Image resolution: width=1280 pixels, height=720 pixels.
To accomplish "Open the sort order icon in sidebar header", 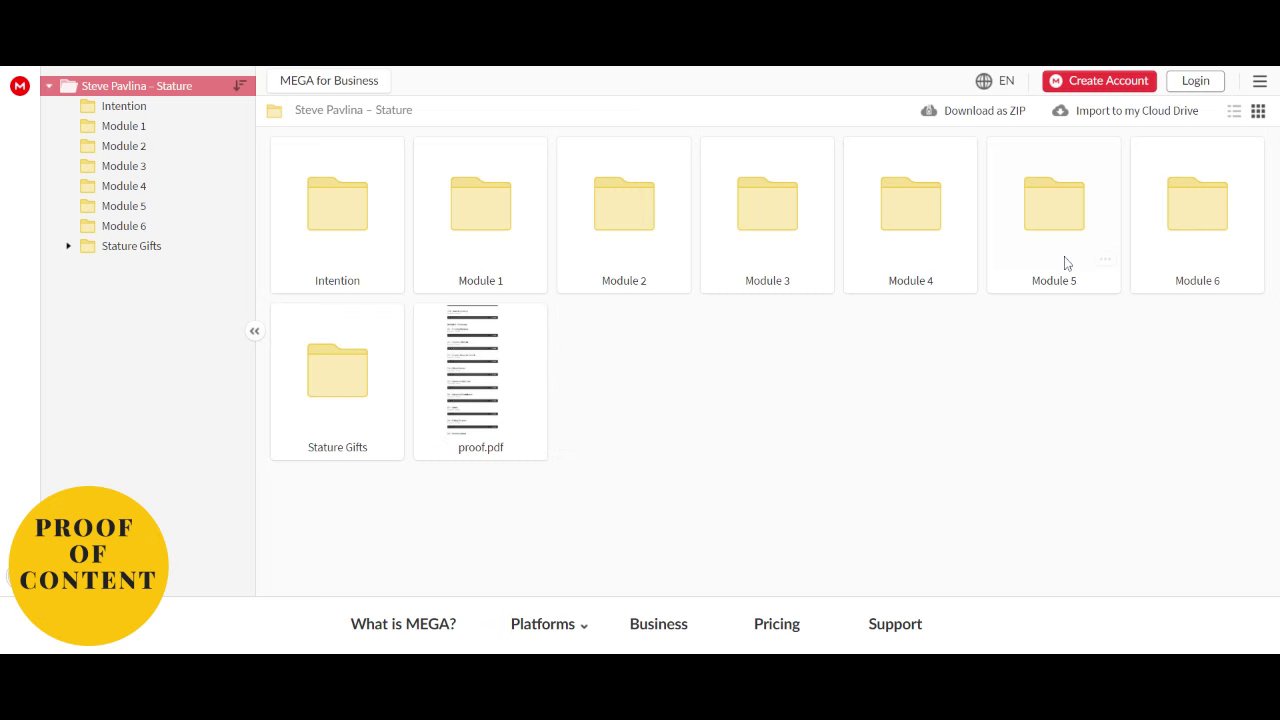I will coord(240,86).
